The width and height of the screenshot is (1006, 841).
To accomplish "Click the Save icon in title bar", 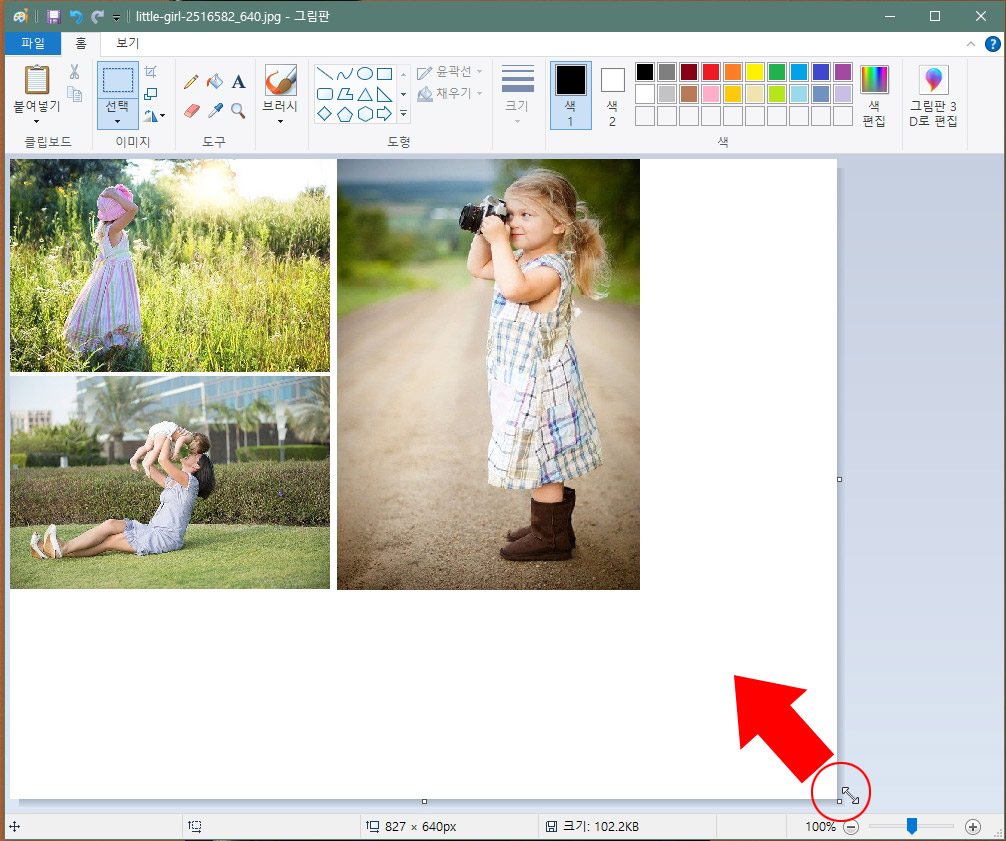I will [54, 17].
